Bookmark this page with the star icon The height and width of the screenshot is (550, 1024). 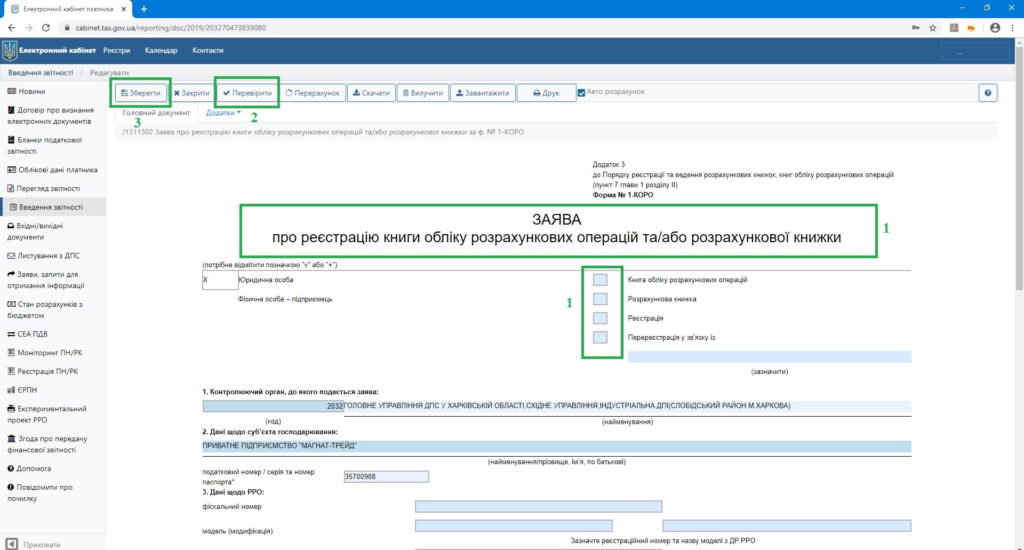pos(935,28)
